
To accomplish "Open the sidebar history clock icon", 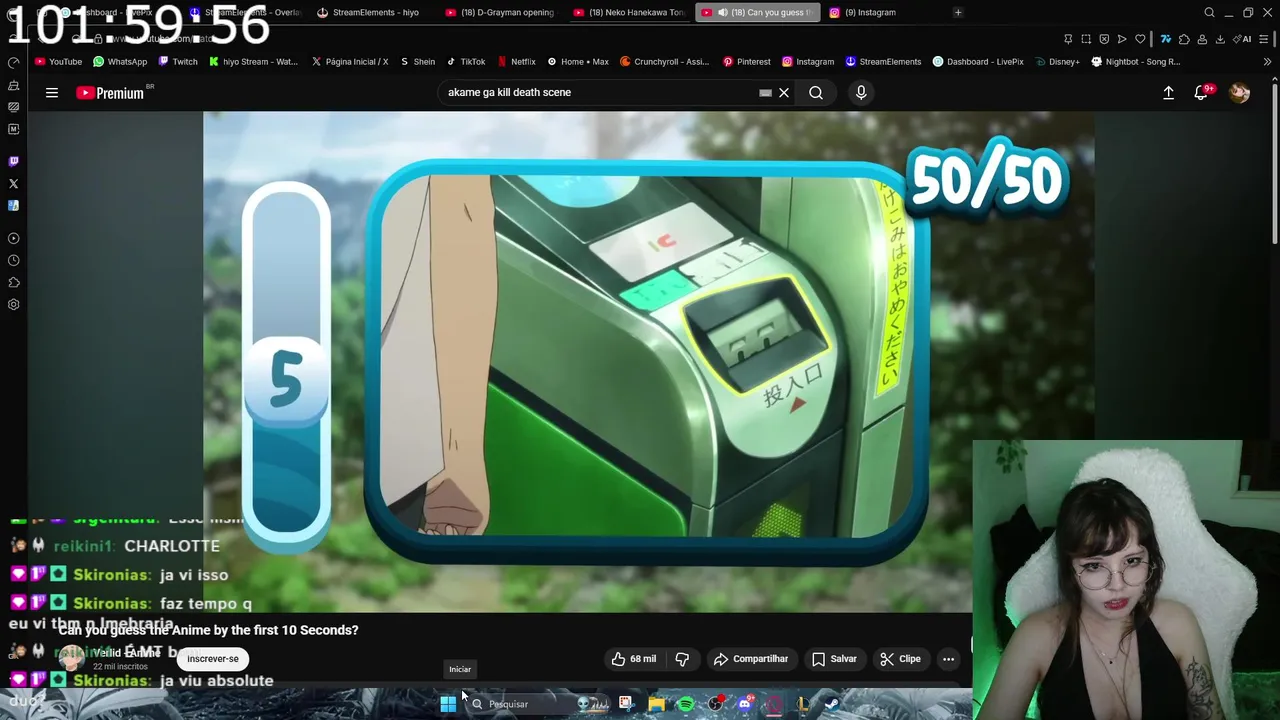I will tap(13, 261).
